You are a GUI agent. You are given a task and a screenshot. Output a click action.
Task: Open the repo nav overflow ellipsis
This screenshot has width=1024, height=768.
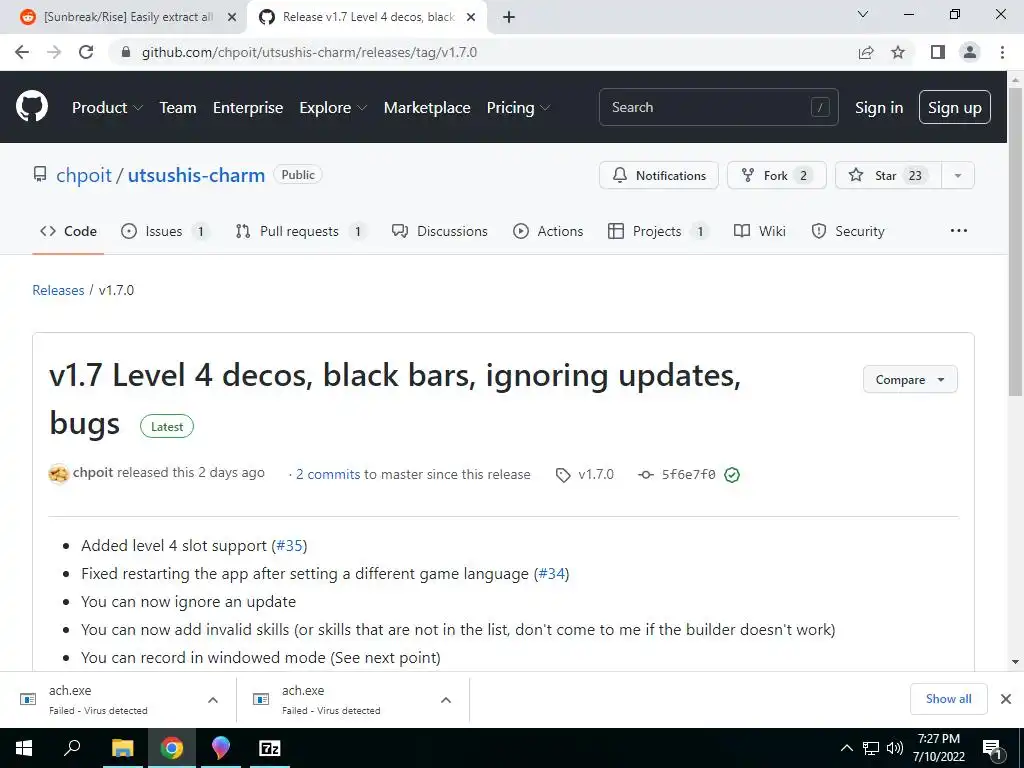pos(959,231)
